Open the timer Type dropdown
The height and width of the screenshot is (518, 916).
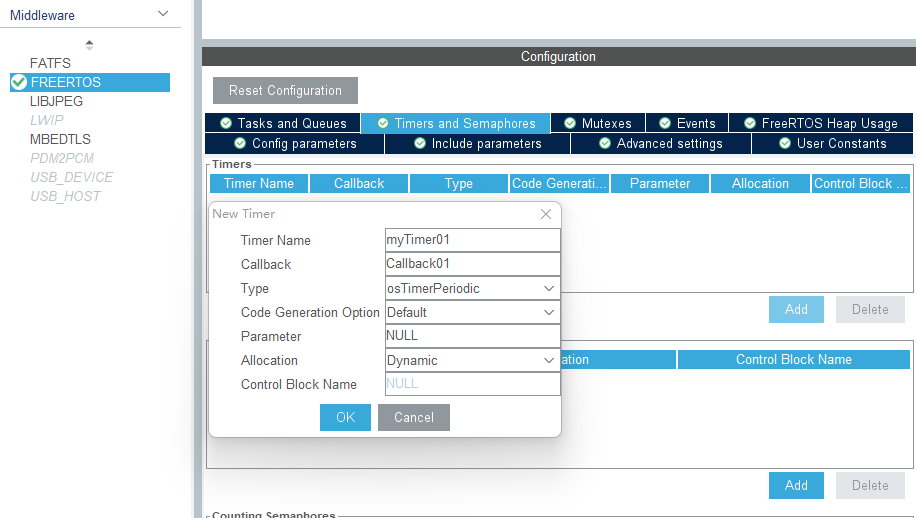472,288
